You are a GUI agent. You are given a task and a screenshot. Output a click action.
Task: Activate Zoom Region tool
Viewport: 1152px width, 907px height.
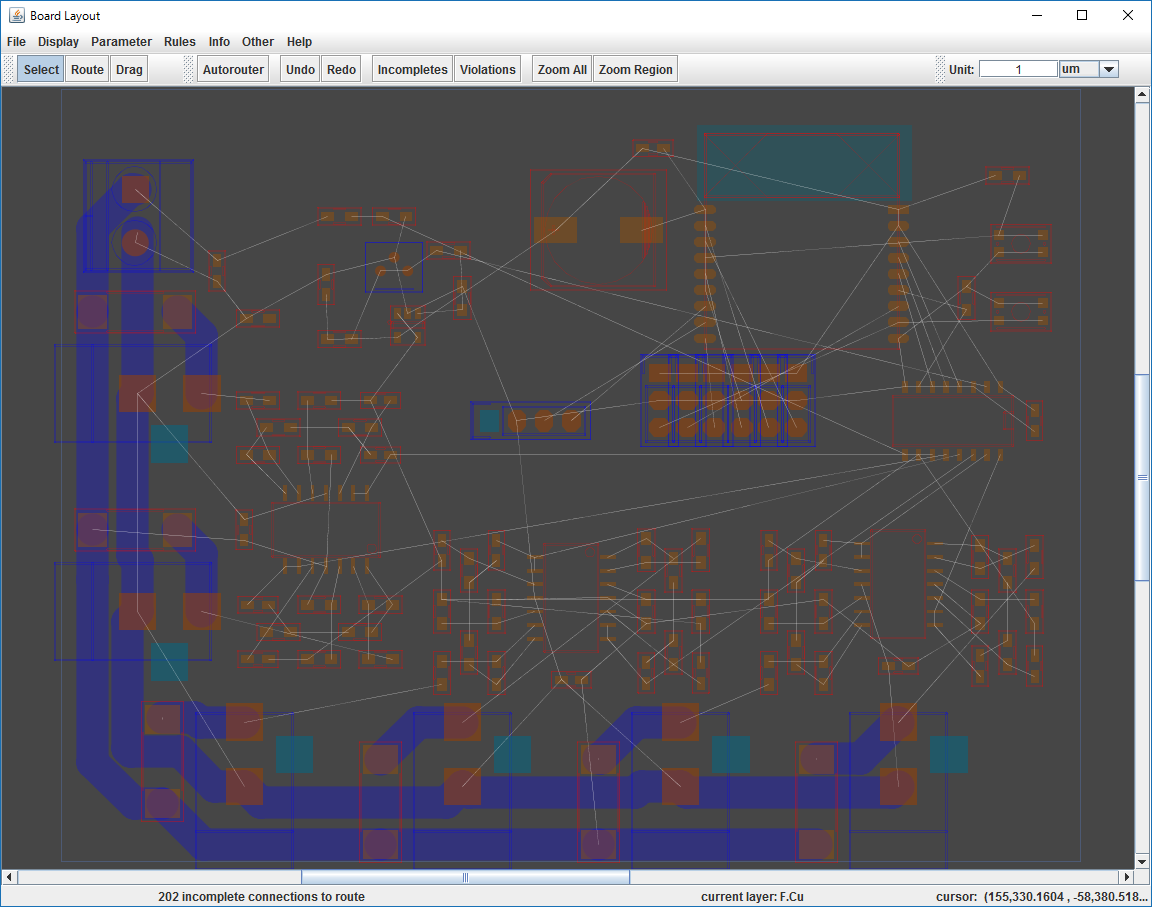[x=635, y=69]
